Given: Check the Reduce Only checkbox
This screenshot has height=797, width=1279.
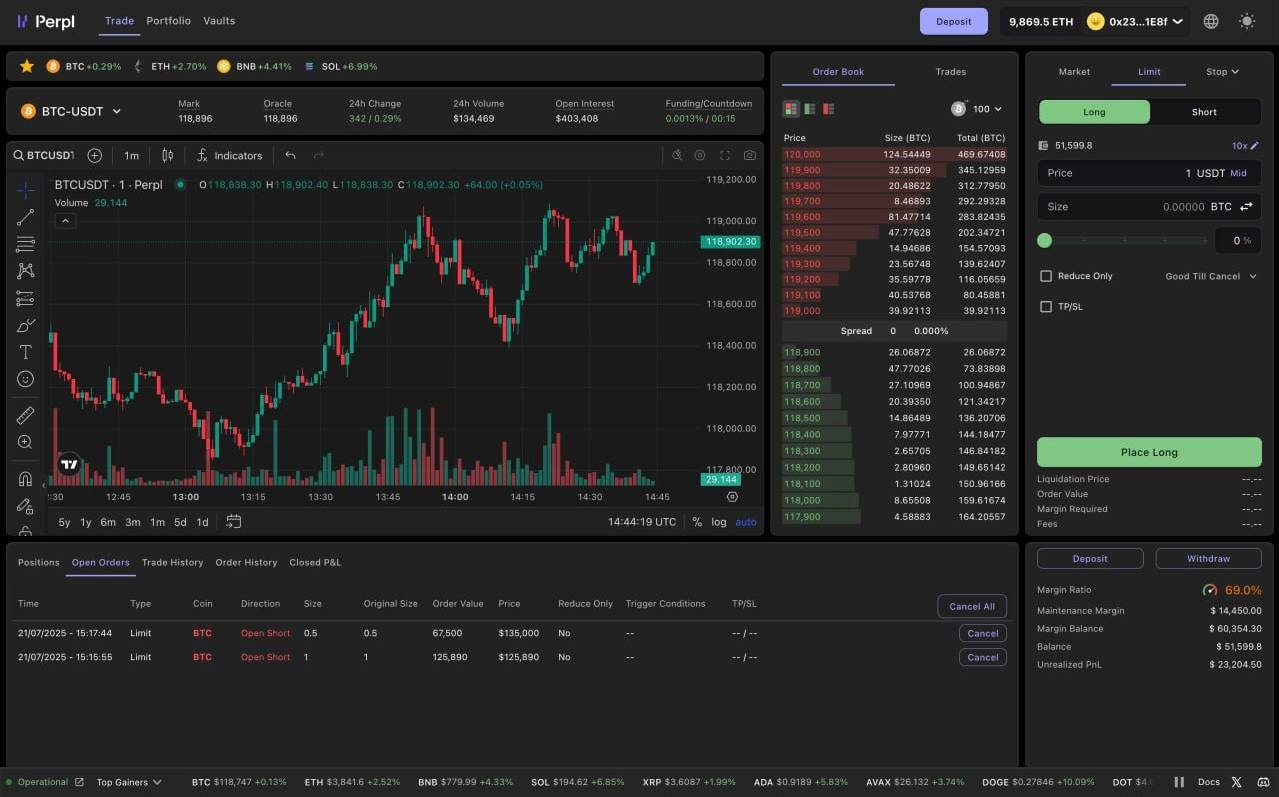Looking at the screenshot, I should (x=1046, y=276).
